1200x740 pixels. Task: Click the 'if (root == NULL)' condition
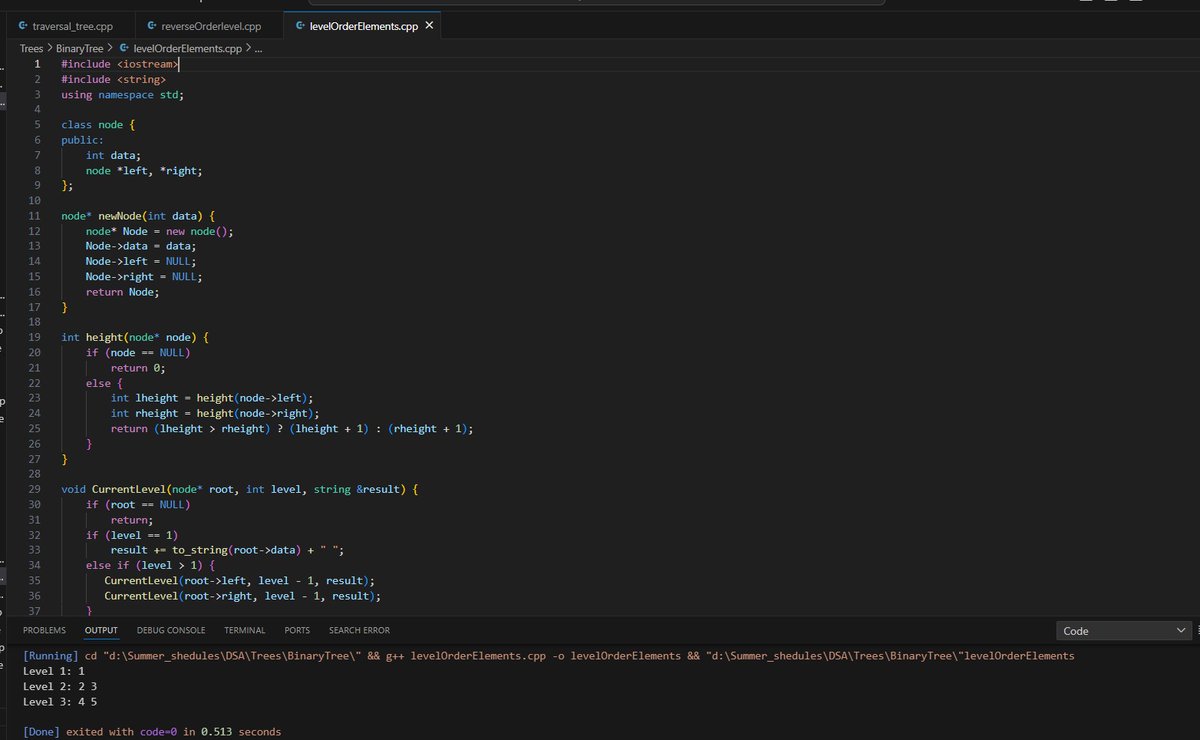pyautogui.click(x=138, y=504)
